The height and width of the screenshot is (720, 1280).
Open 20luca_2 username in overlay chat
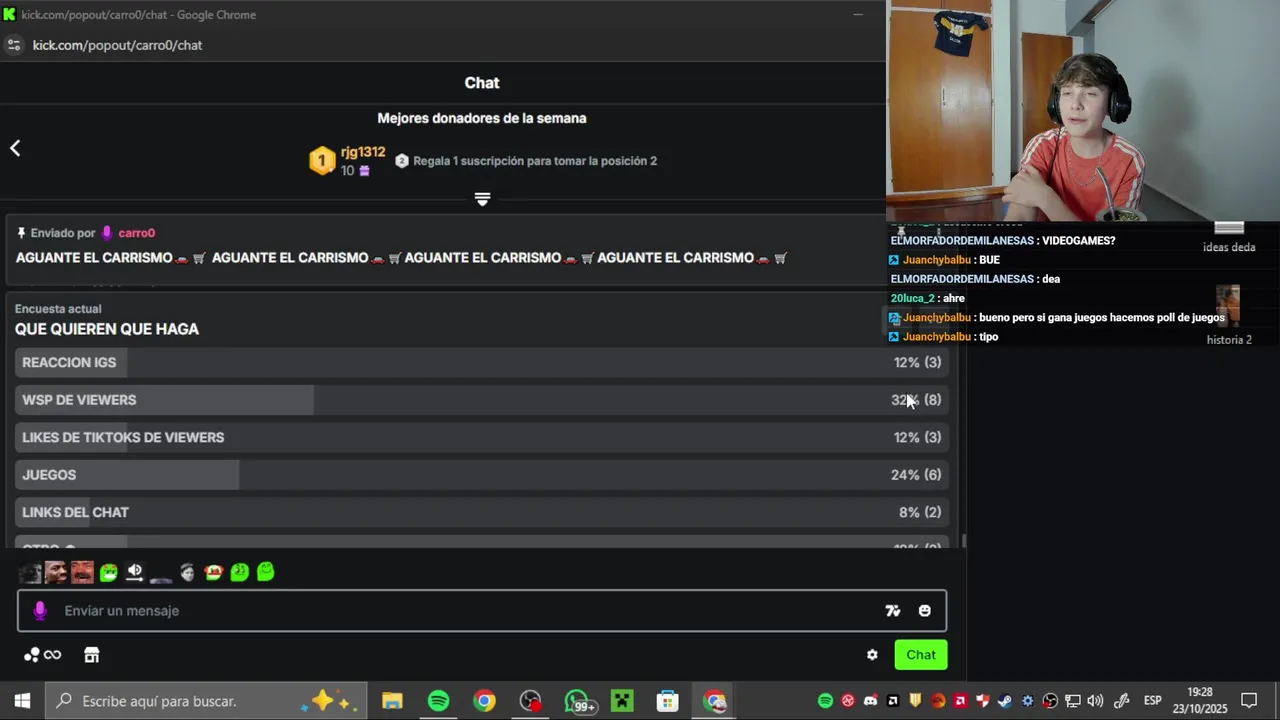pyautogui.click(x=912, y=298)
